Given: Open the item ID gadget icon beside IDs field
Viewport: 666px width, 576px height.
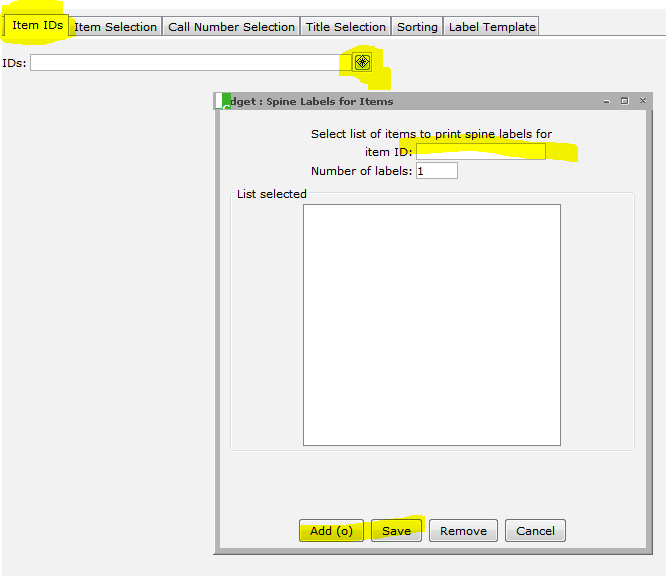Looking at the screenshot, I should coord(362,62).
